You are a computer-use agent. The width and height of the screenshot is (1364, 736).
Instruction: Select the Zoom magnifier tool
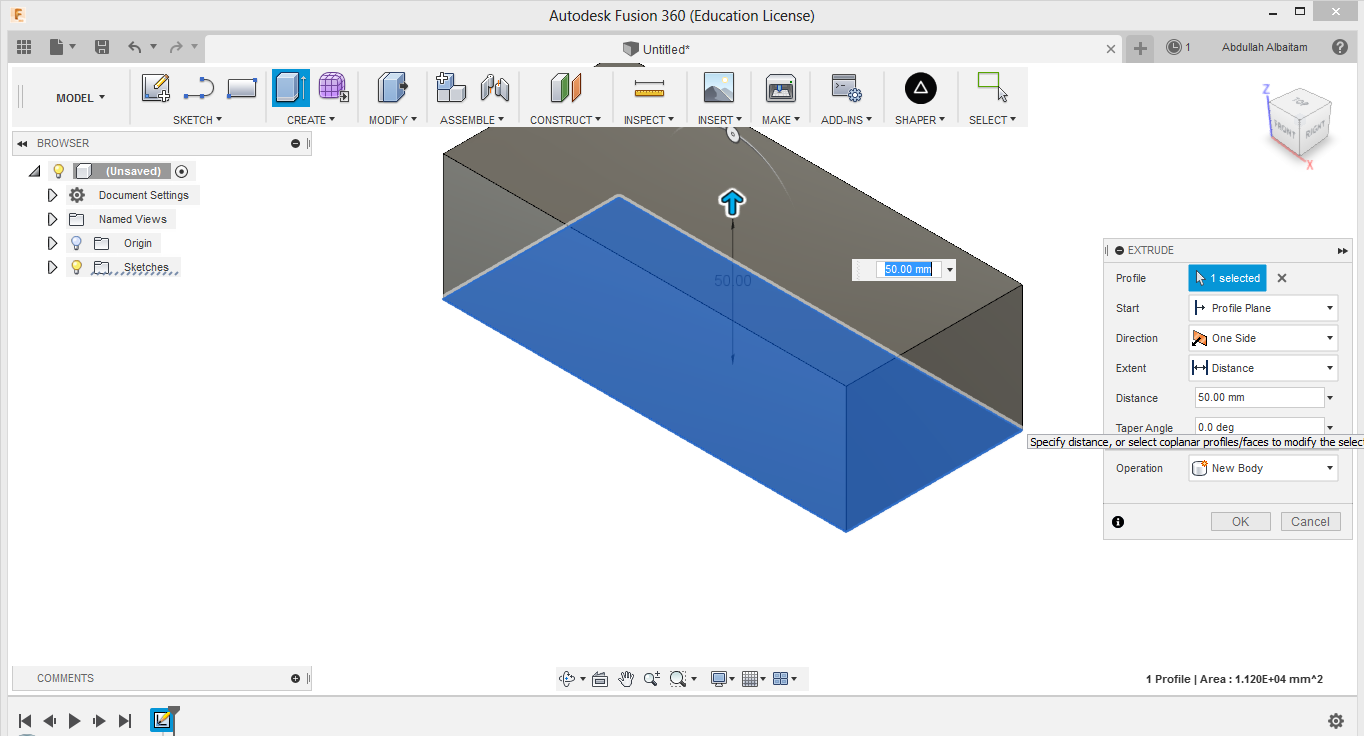click(652, 679)
